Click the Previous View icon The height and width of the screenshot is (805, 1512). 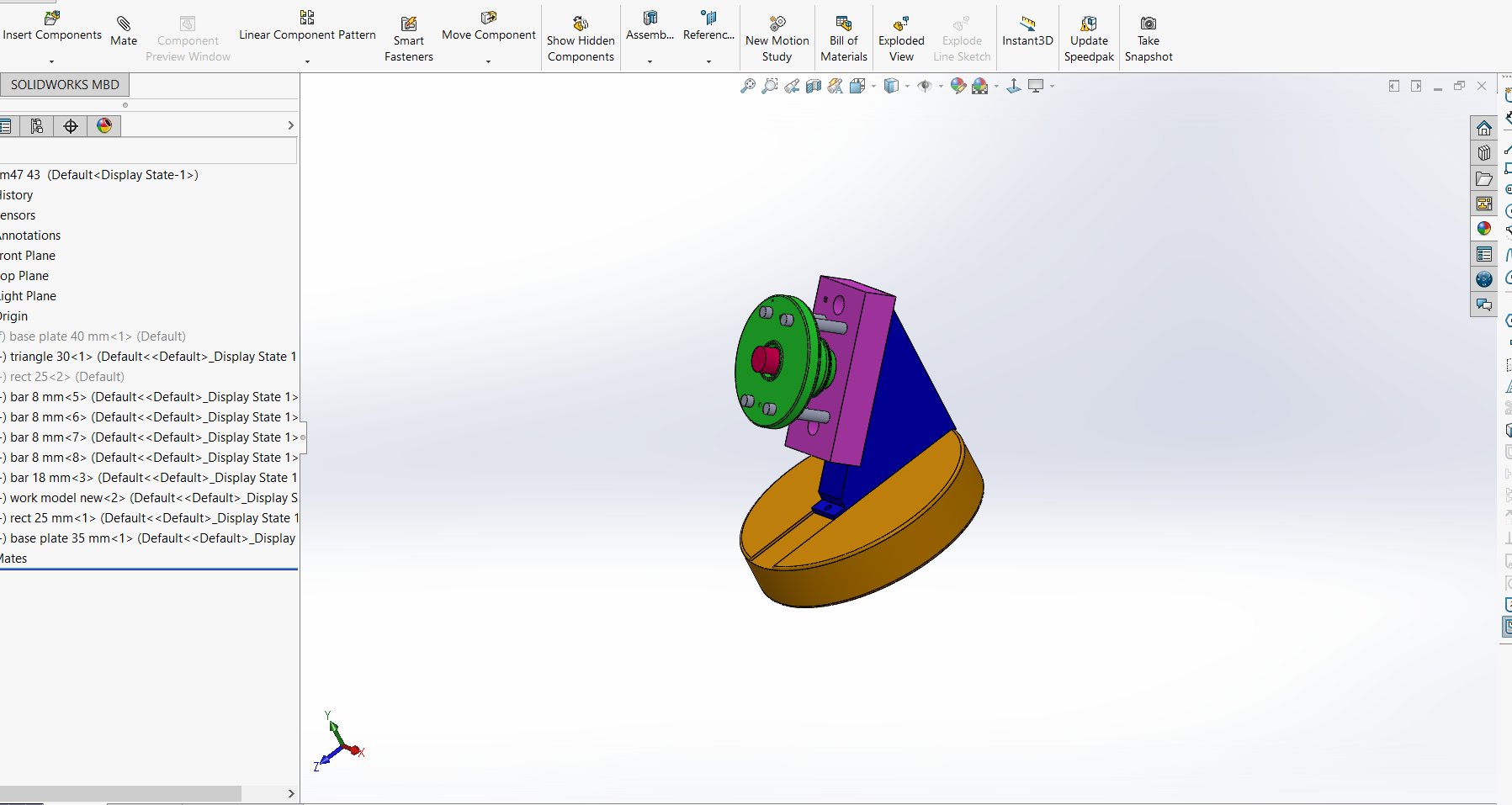tap(791, 86)
